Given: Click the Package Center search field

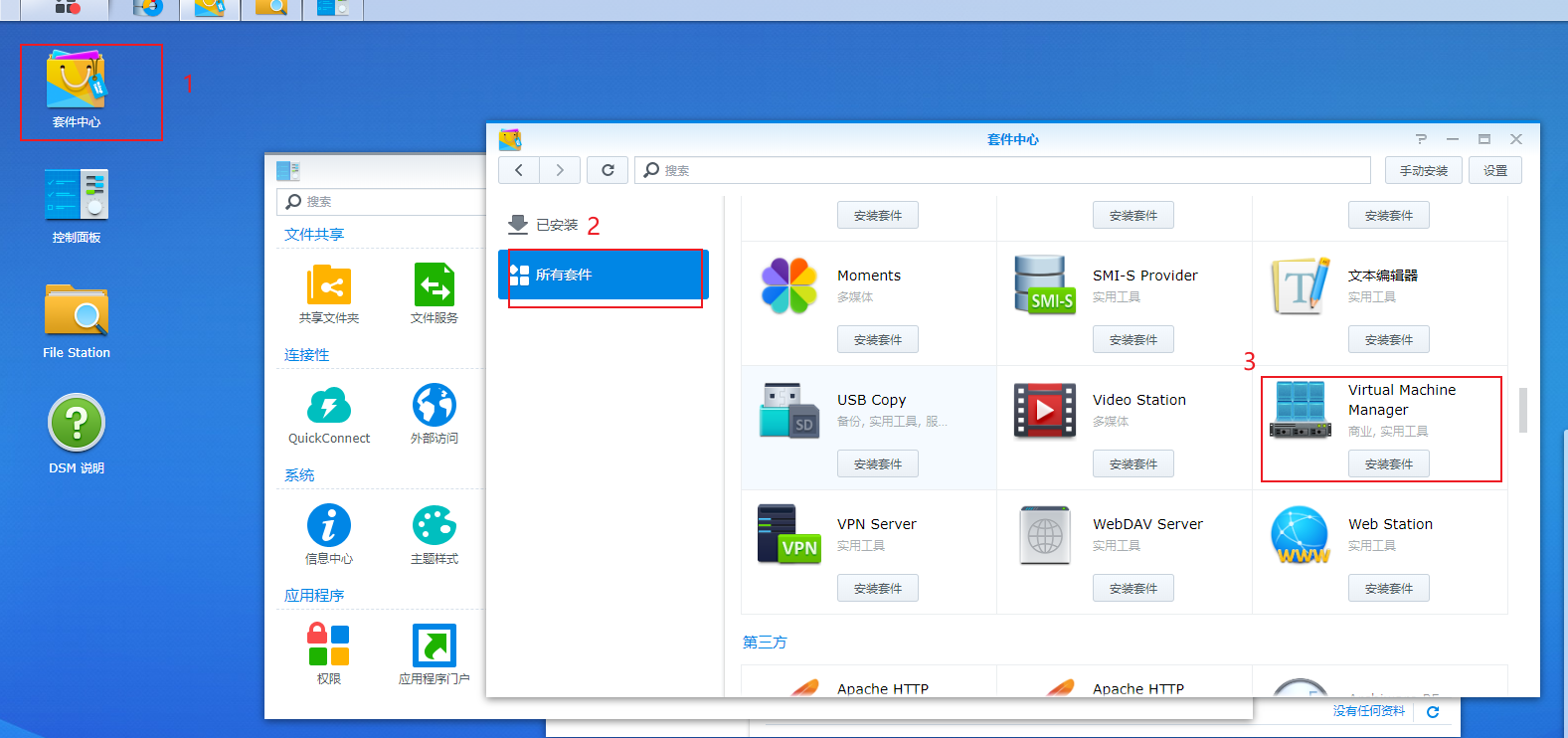Looking at the screenshot, I should [x=1003, y=170].
